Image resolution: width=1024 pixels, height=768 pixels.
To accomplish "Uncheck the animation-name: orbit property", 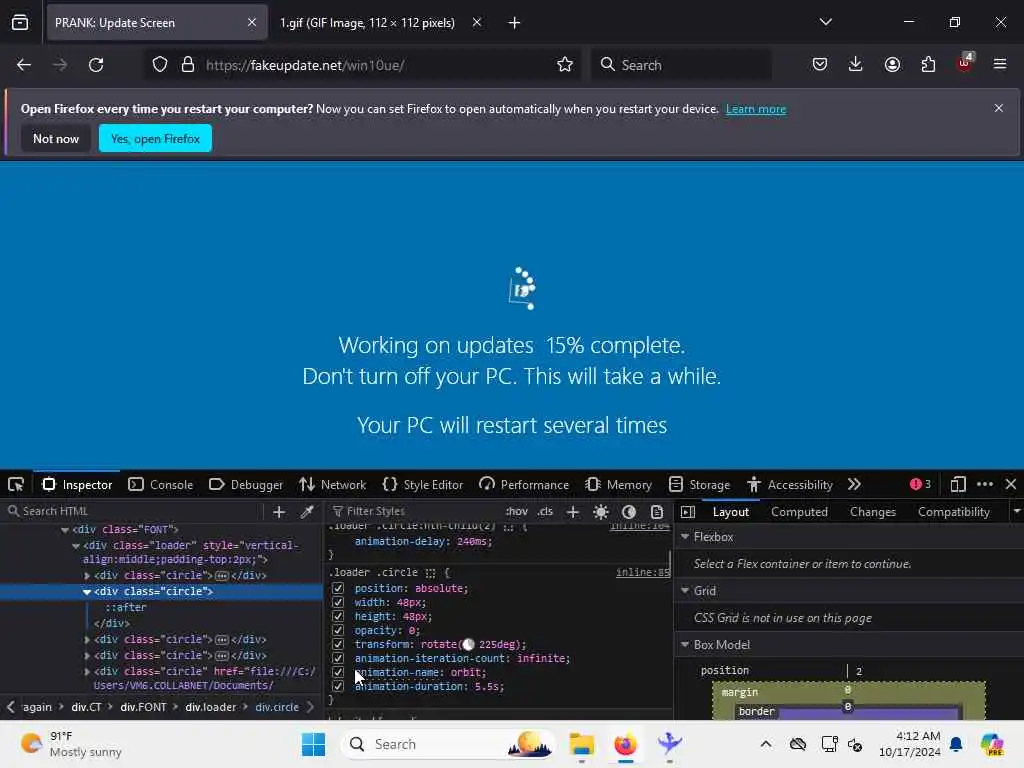I will click(x=338, y=672).
